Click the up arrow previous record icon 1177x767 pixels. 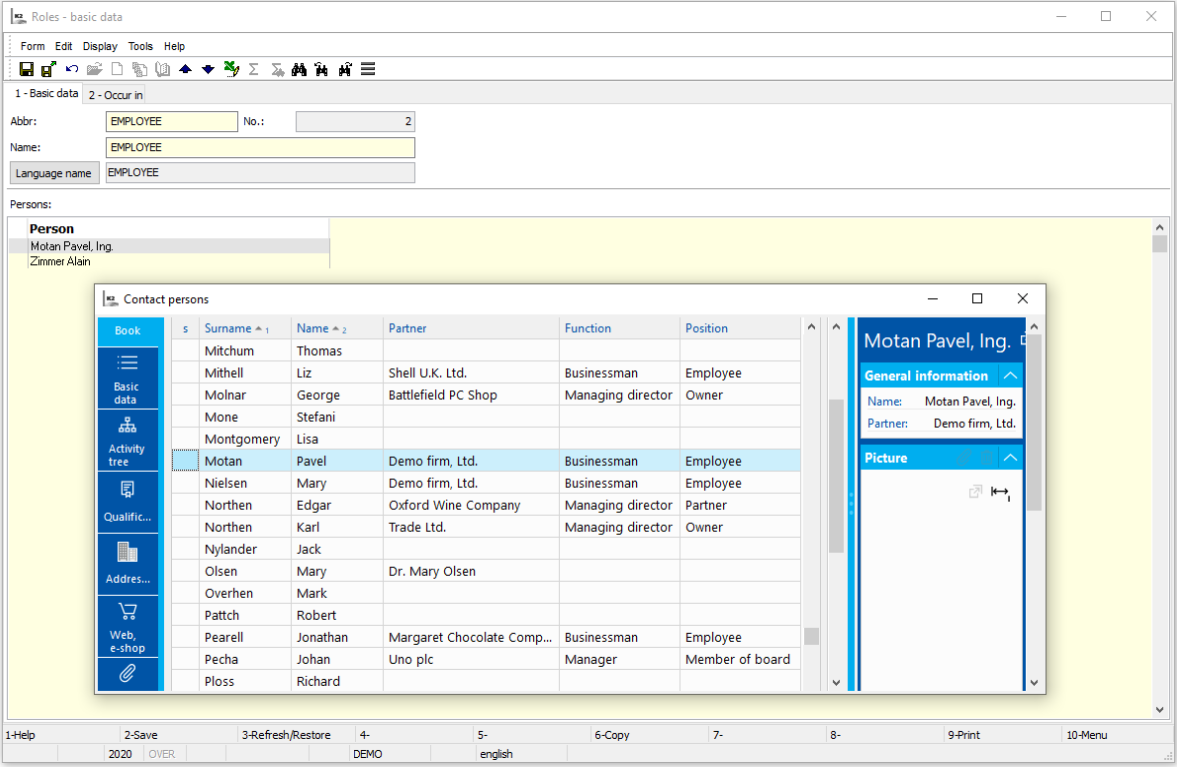click(185, 69)
